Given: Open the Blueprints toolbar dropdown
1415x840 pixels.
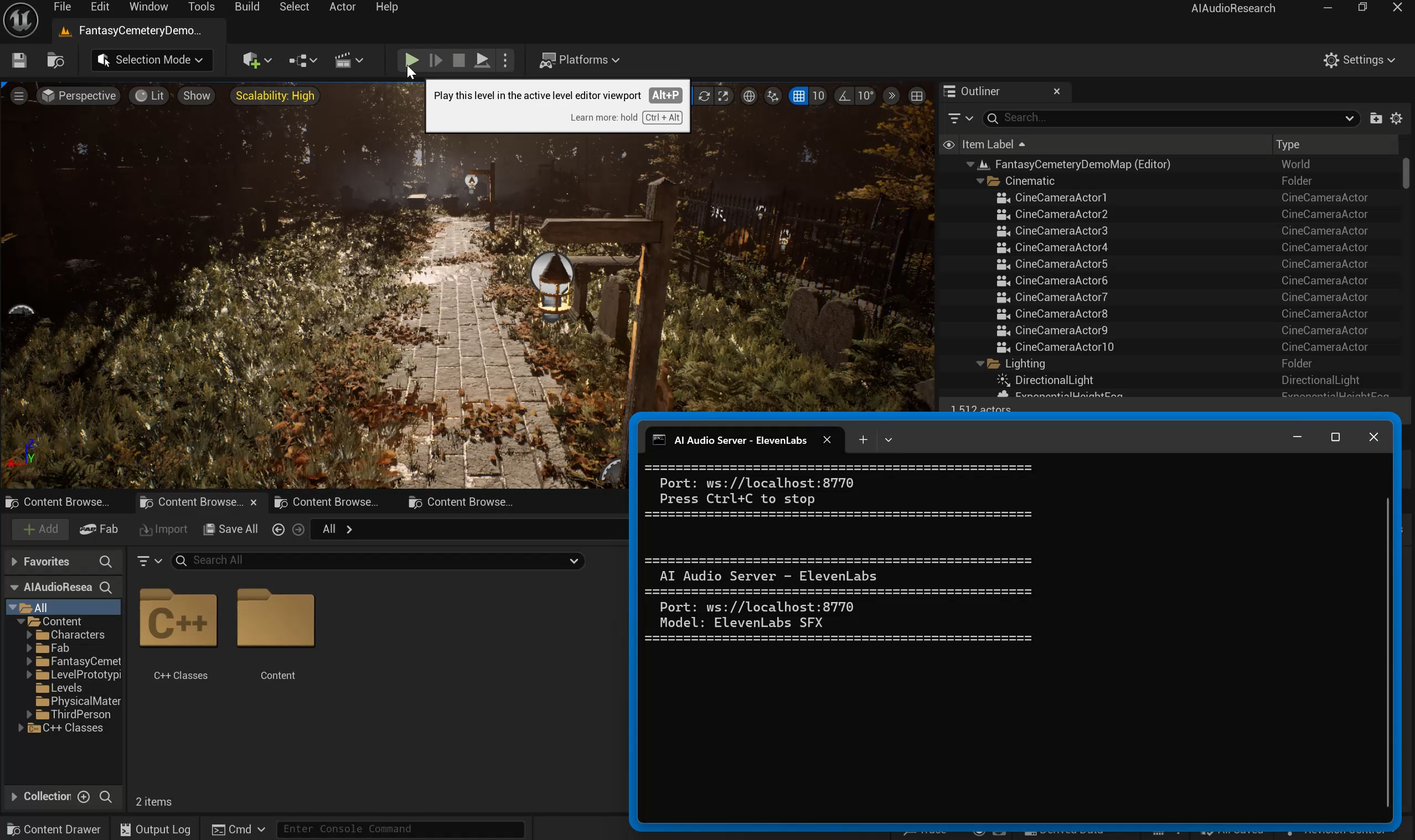Looking at the screenshot, I should tap(302, 60).
